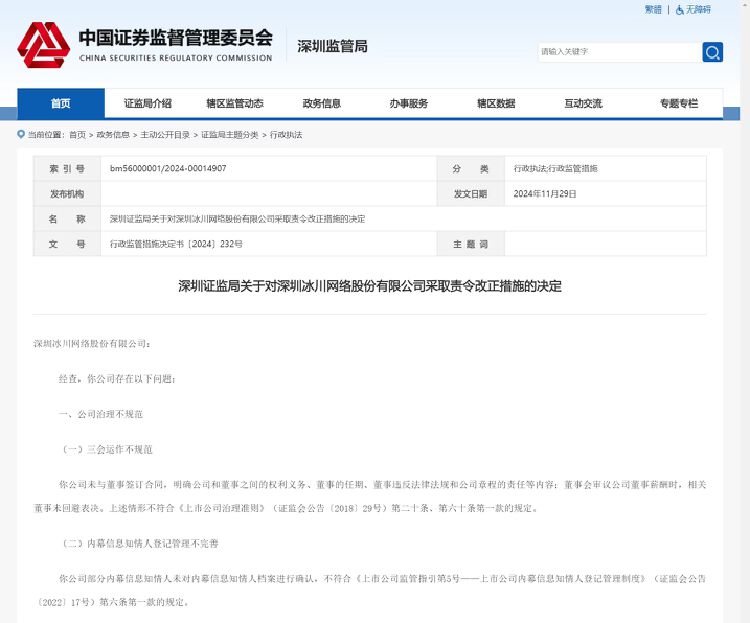Open the 证监局介绍 menu item
This screenshot has height=623, width=750.
[x=148, y=104]
